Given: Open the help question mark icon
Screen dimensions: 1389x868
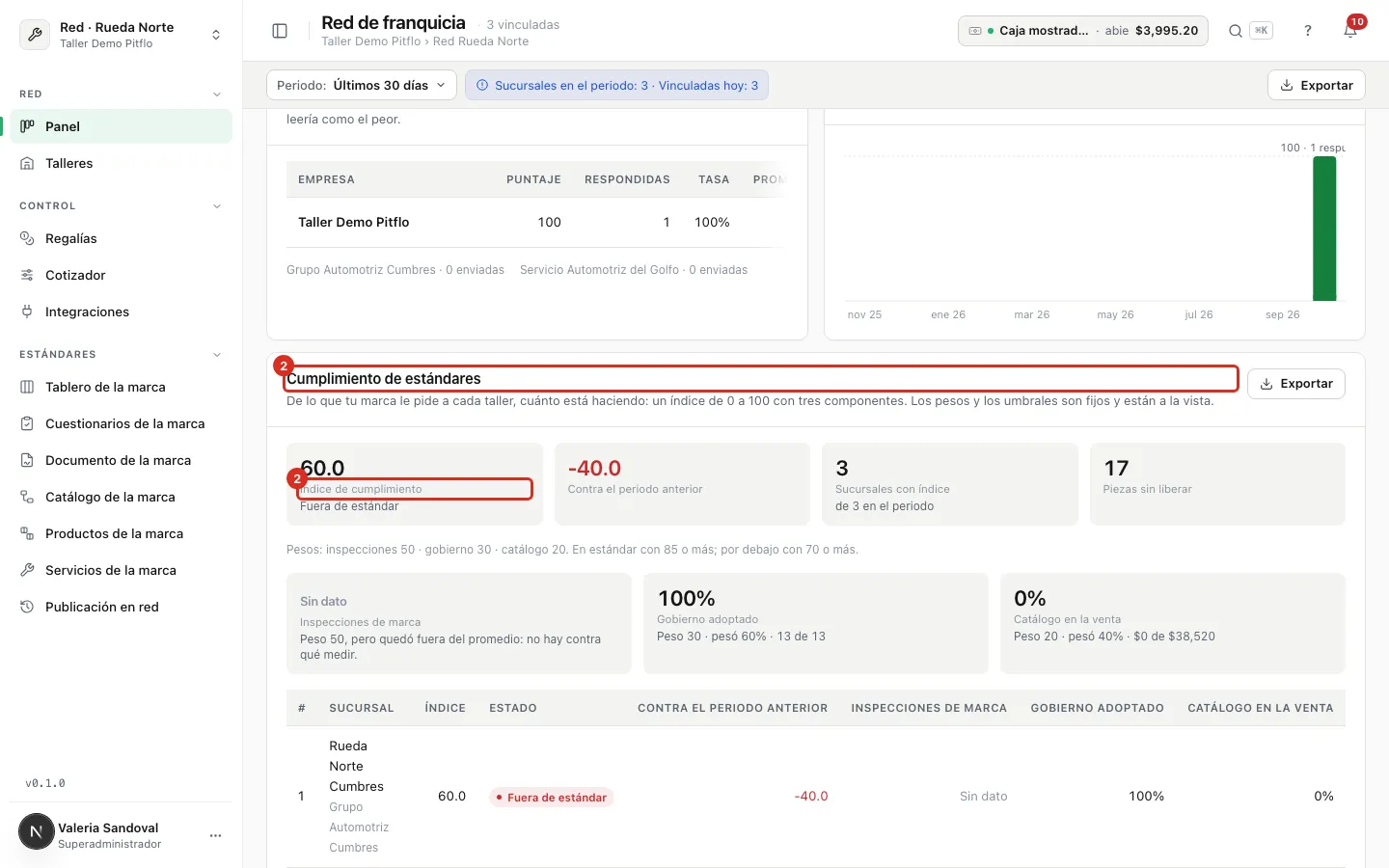Looking at the screenshot, I should coord(1308,31).
